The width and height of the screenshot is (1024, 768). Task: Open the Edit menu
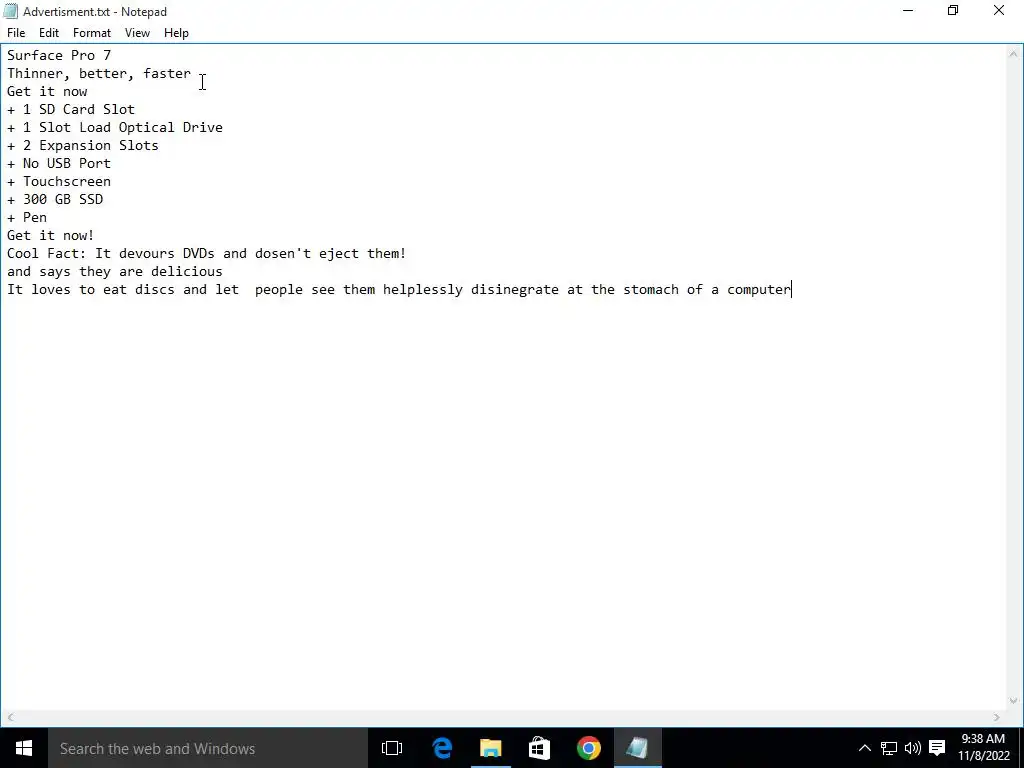[x=49, y=33]
